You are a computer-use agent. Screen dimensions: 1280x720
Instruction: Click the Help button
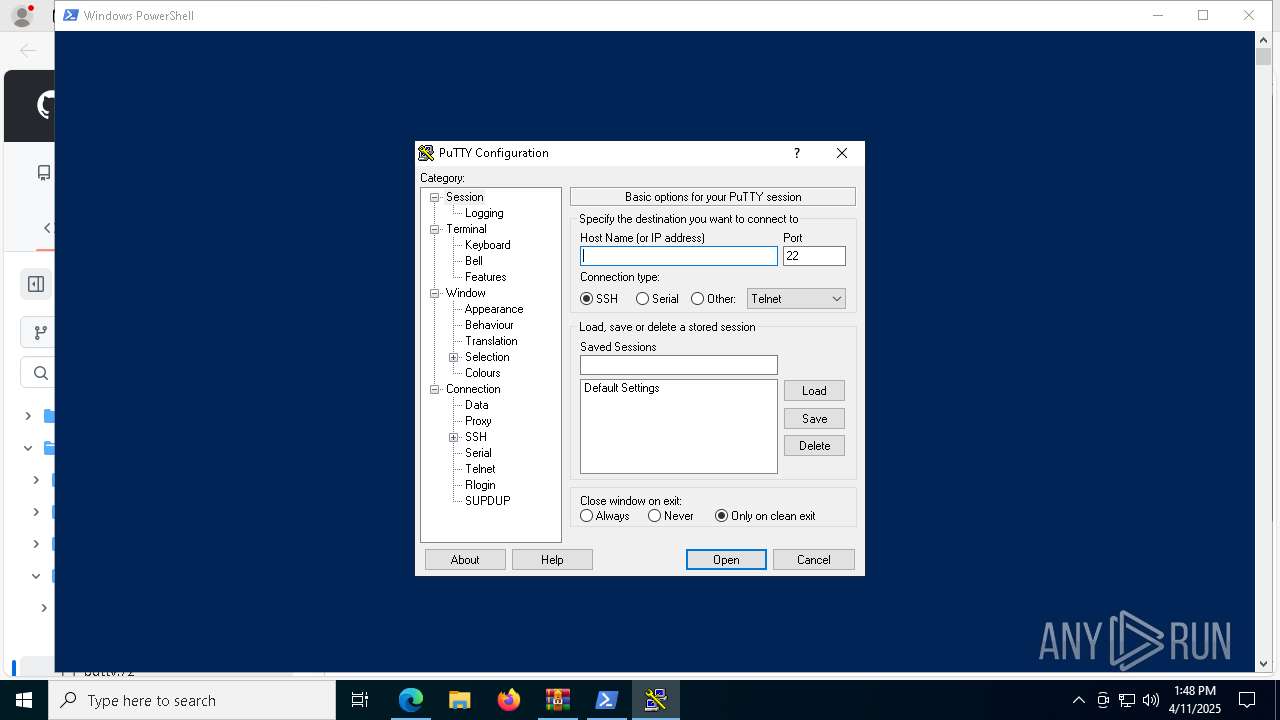point(552,560)
